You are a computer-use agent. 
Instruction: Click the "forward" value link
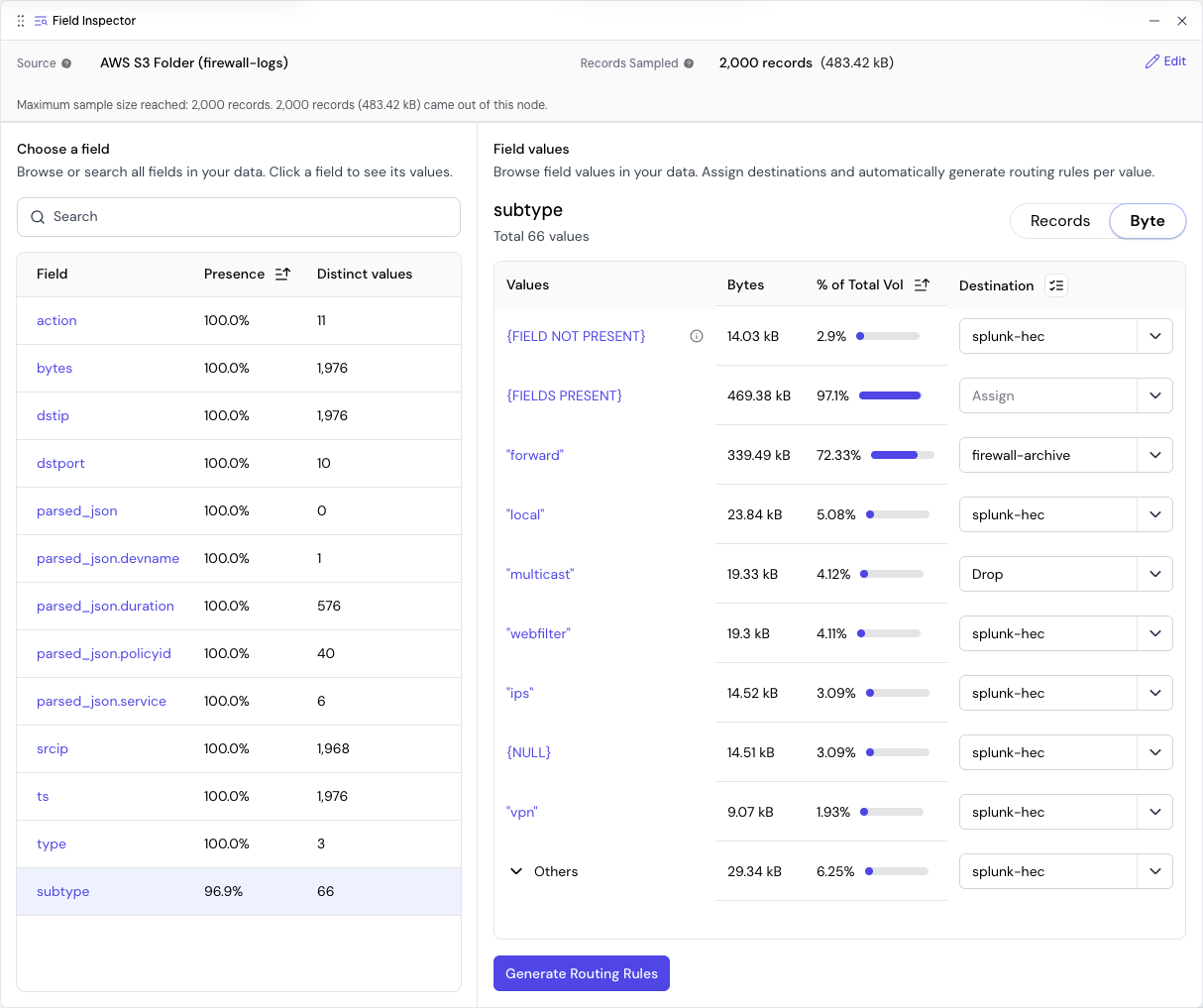point(535,455)
